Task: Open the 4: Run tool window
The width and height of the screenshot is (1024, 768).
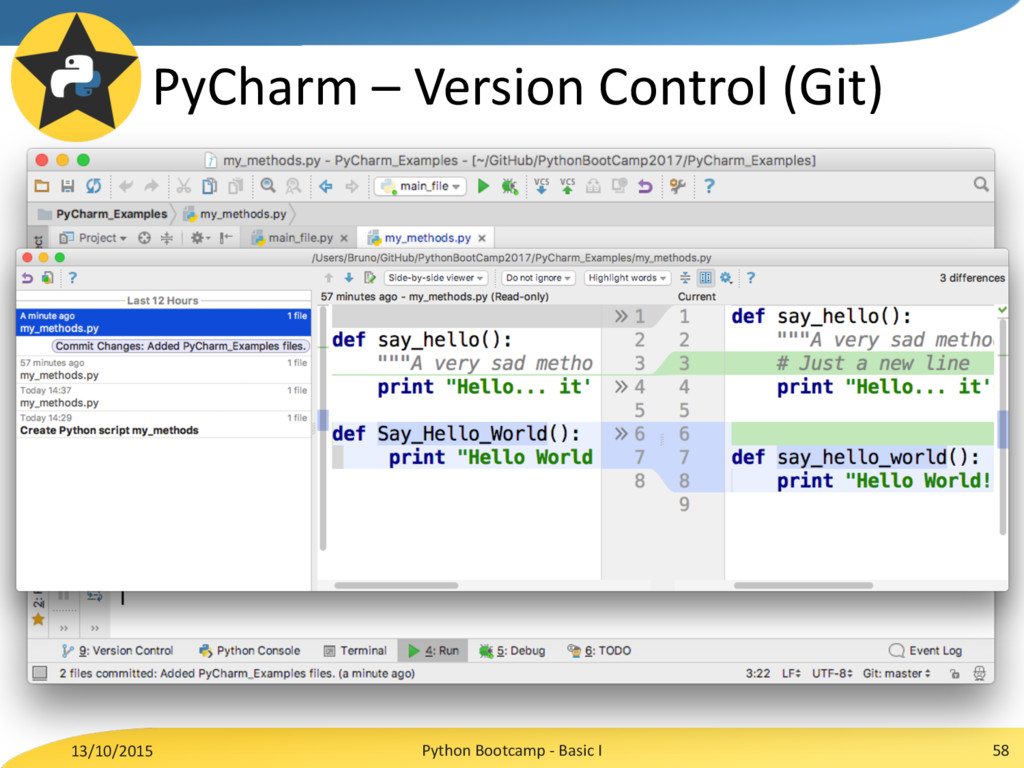Action: coord(433,651)
